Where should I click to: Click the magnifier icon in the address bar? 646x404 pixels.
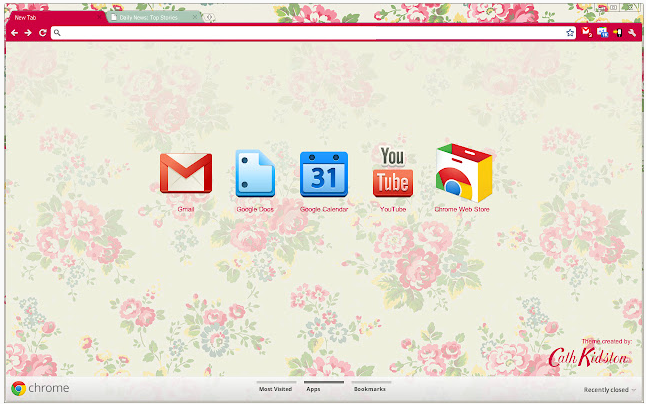coord(57,33)
